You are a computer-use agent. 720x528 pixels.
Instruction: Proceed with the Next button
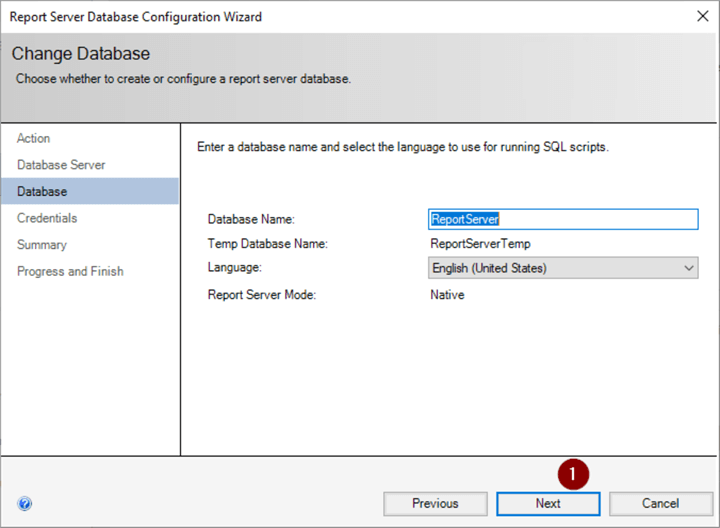(548, 503)
